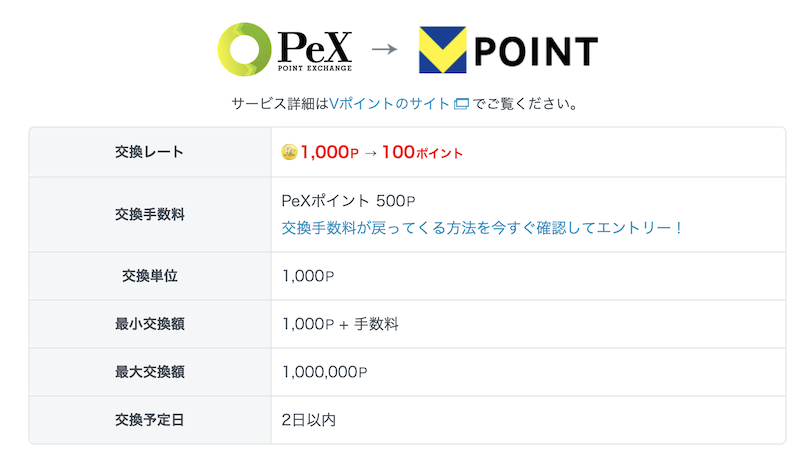Select the 交換単位 row header
Image resolution: width=810 pixels, height=458 pixels.
point(150,277)
